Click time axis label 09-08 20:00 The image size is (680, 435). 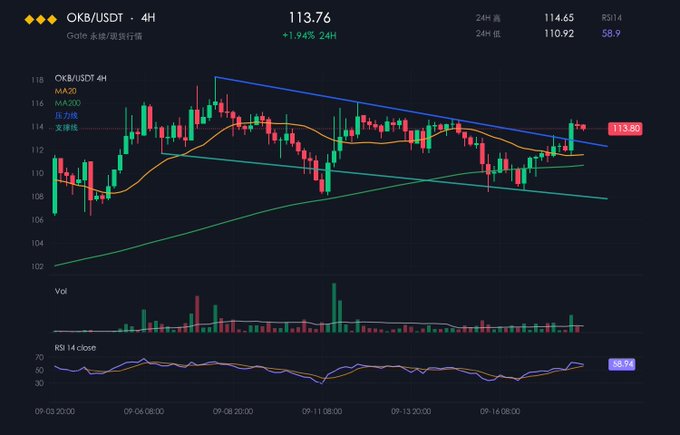pyautogui.click(x=233, y=411)
